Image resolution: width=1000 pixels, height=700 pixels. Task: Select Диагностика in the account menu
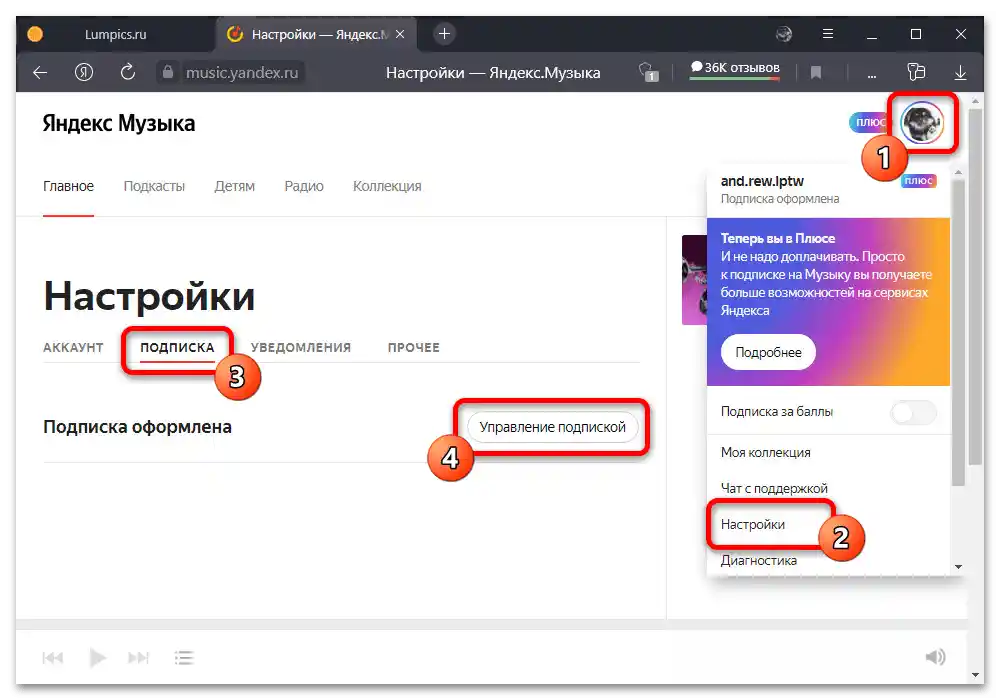(x=758, y=560)
